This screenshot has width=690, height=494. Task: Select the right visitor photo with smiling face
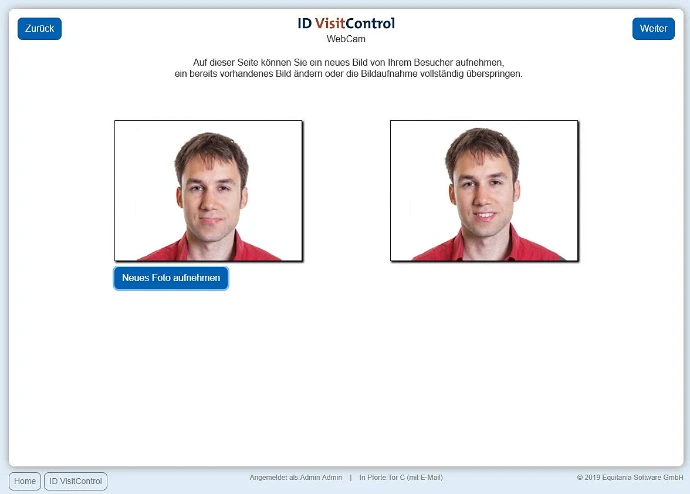[x=484, y=190]
